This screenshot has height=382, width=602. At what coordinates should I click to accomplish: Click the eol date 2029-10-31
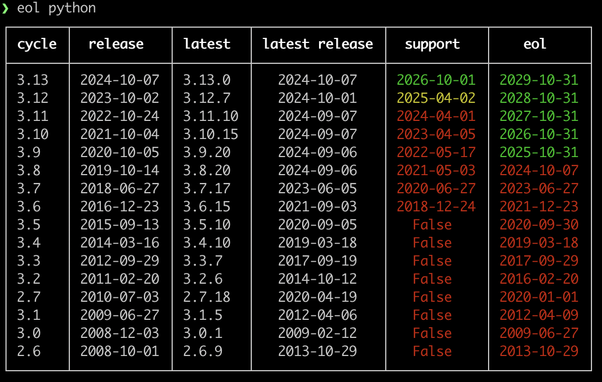(x=539, y=80)
